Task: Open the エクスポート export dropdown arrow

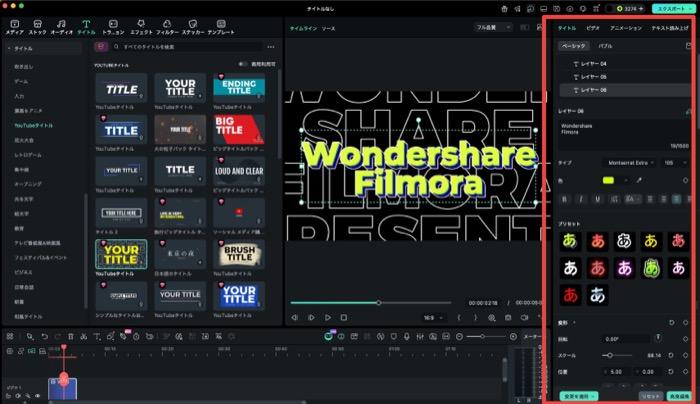Action: point(689,8)
